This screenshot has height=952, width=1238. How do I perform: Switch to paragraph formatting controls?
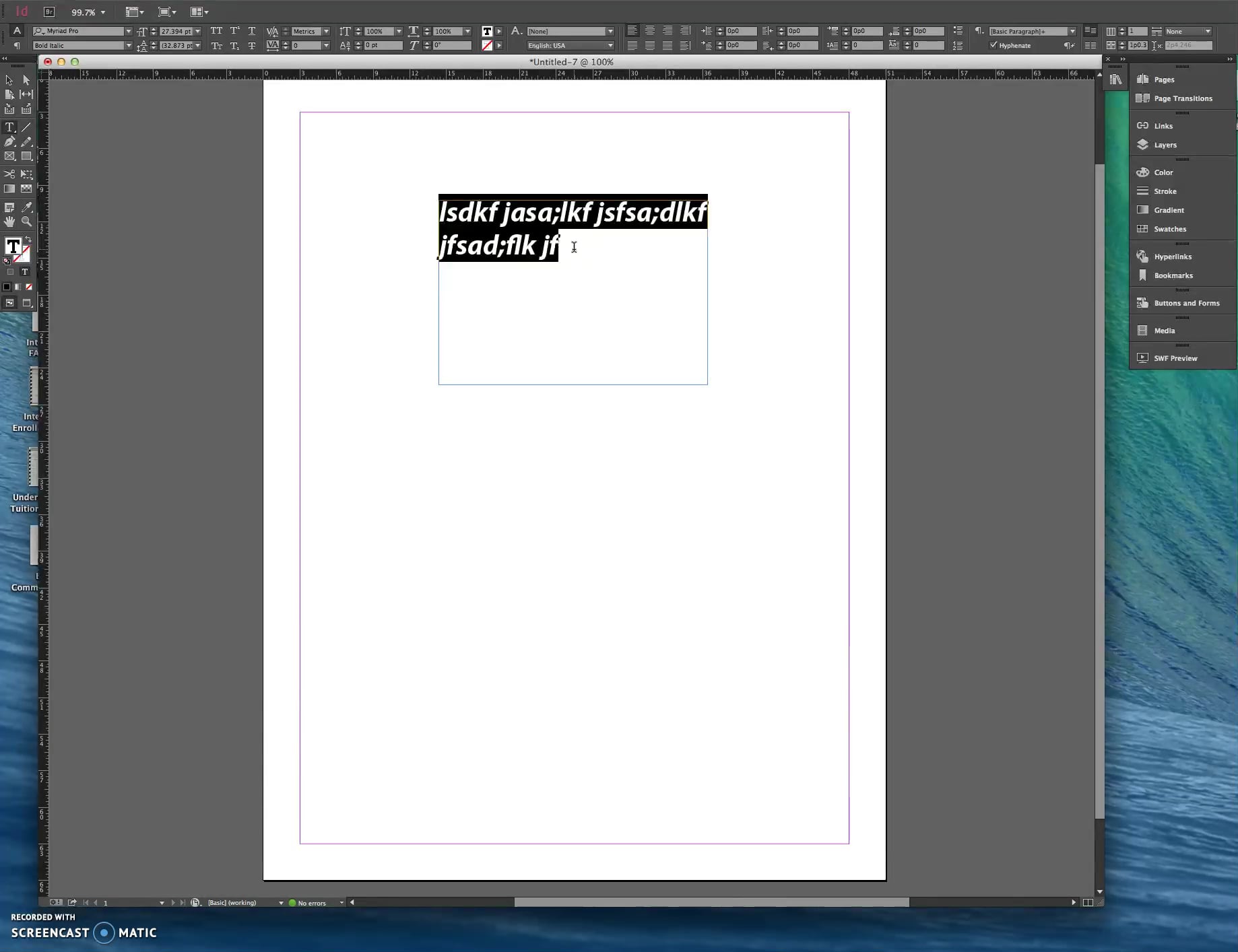coord(18,46)
